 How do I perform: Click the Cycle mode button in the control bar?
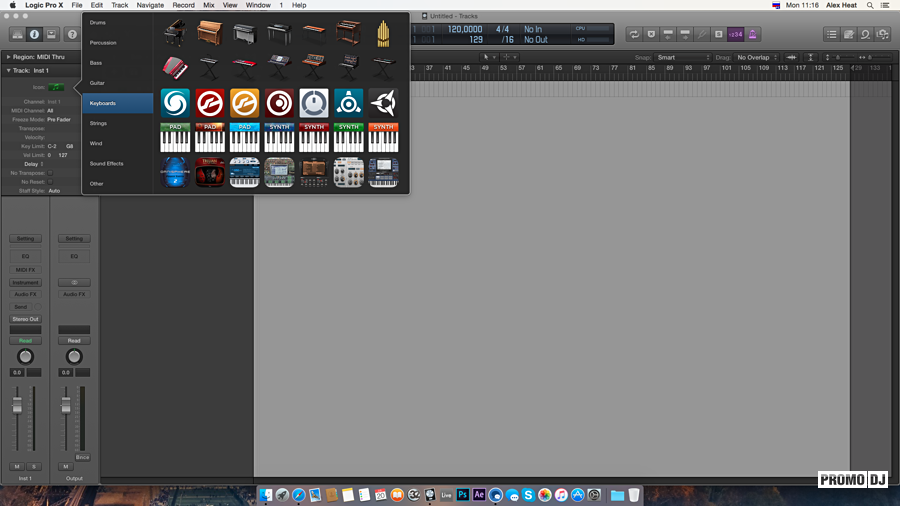(634, 34)
